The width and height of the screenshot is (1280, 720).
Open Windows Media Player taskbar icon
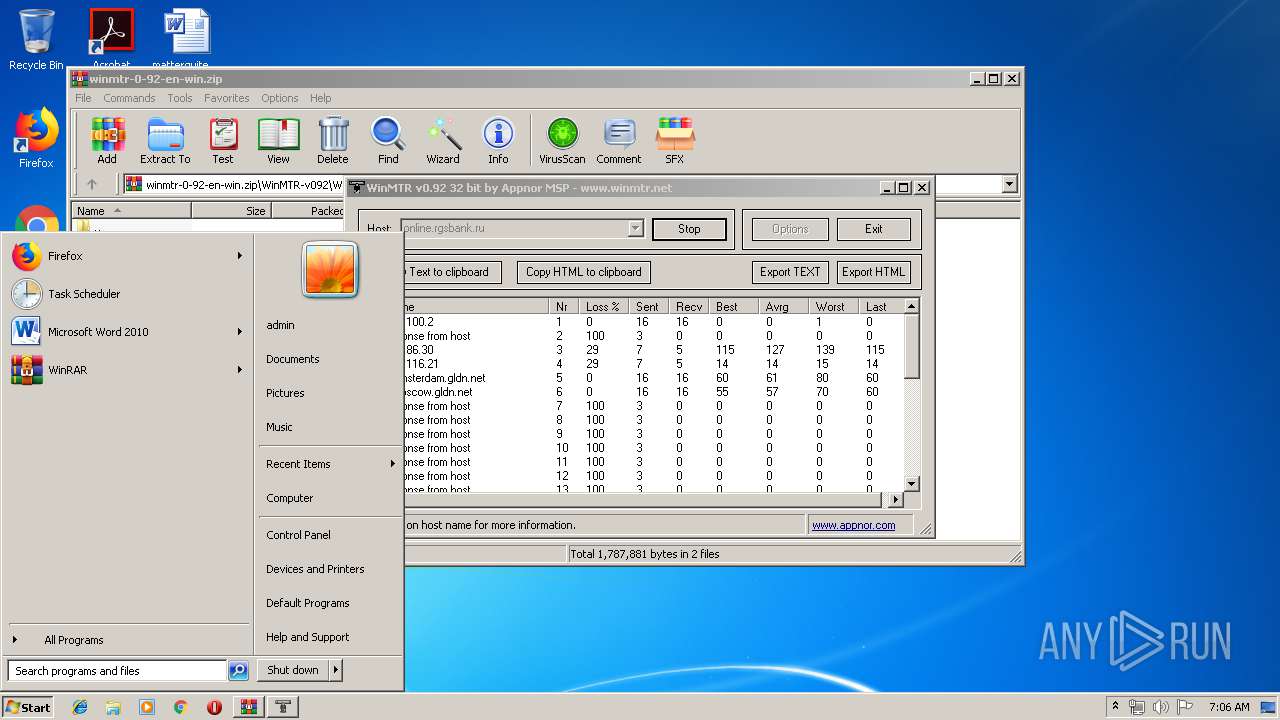pos(147,707)
